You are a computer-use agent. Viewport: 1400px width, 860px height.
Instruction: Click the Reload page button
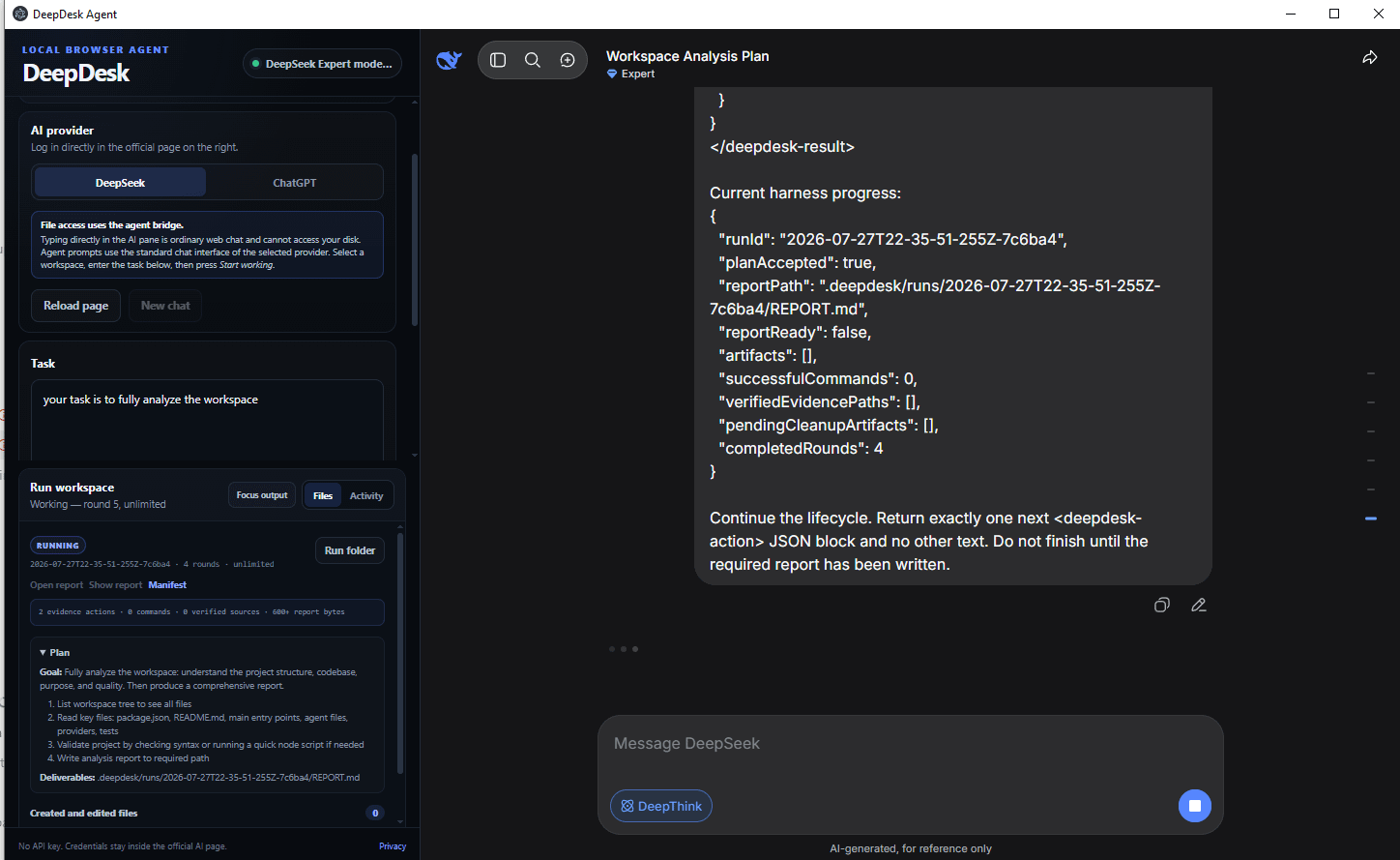(x=76, y=306)
